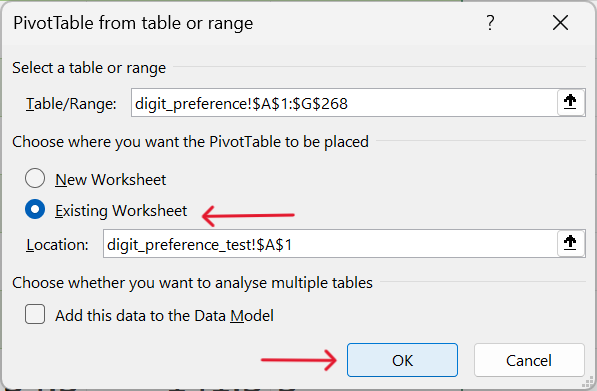Confirm the PivotTable with OK
Screen dimensions: 597x391
click(402, 360)
